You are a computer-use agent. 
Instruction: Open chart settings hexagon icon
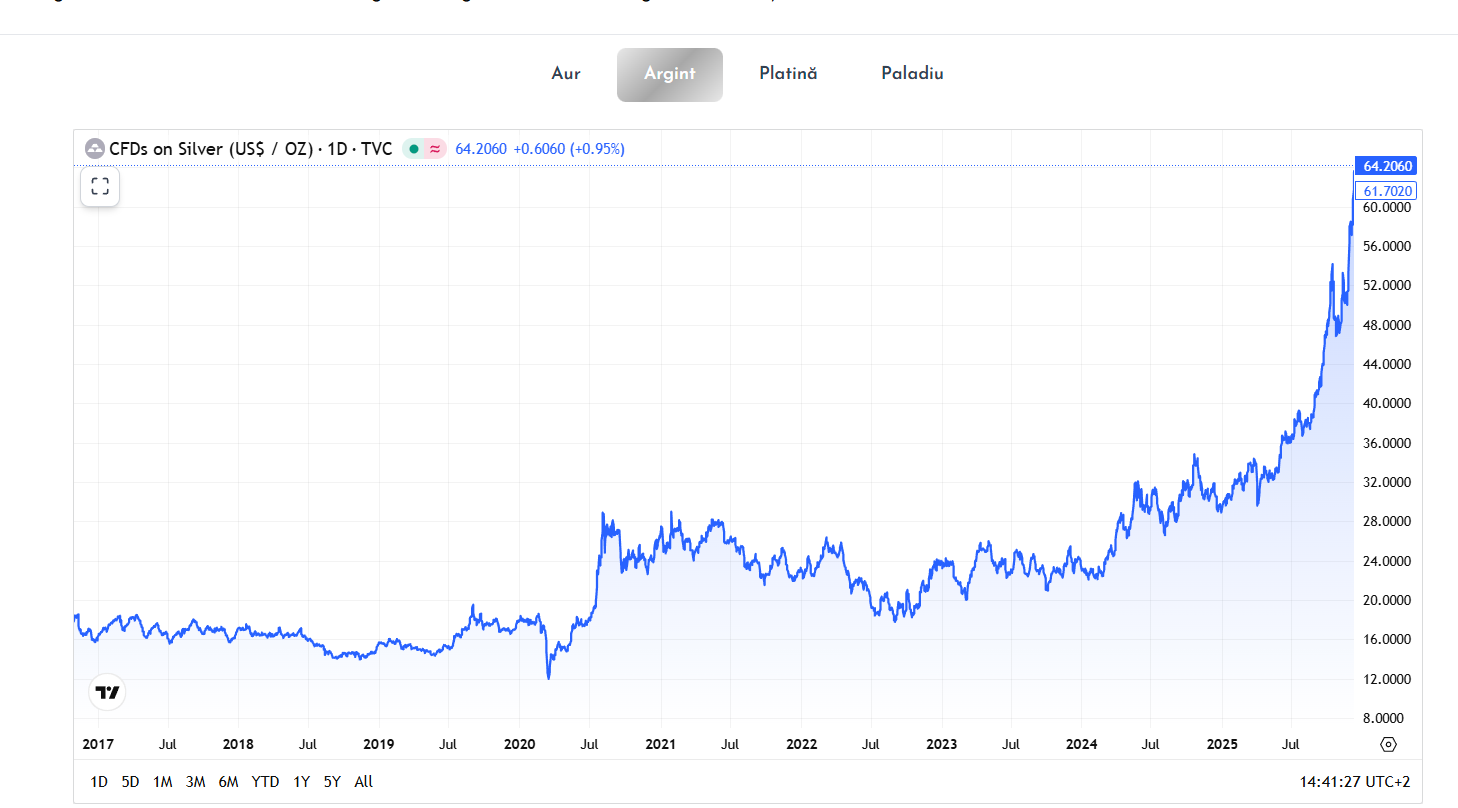click(x=1387, y=744)
